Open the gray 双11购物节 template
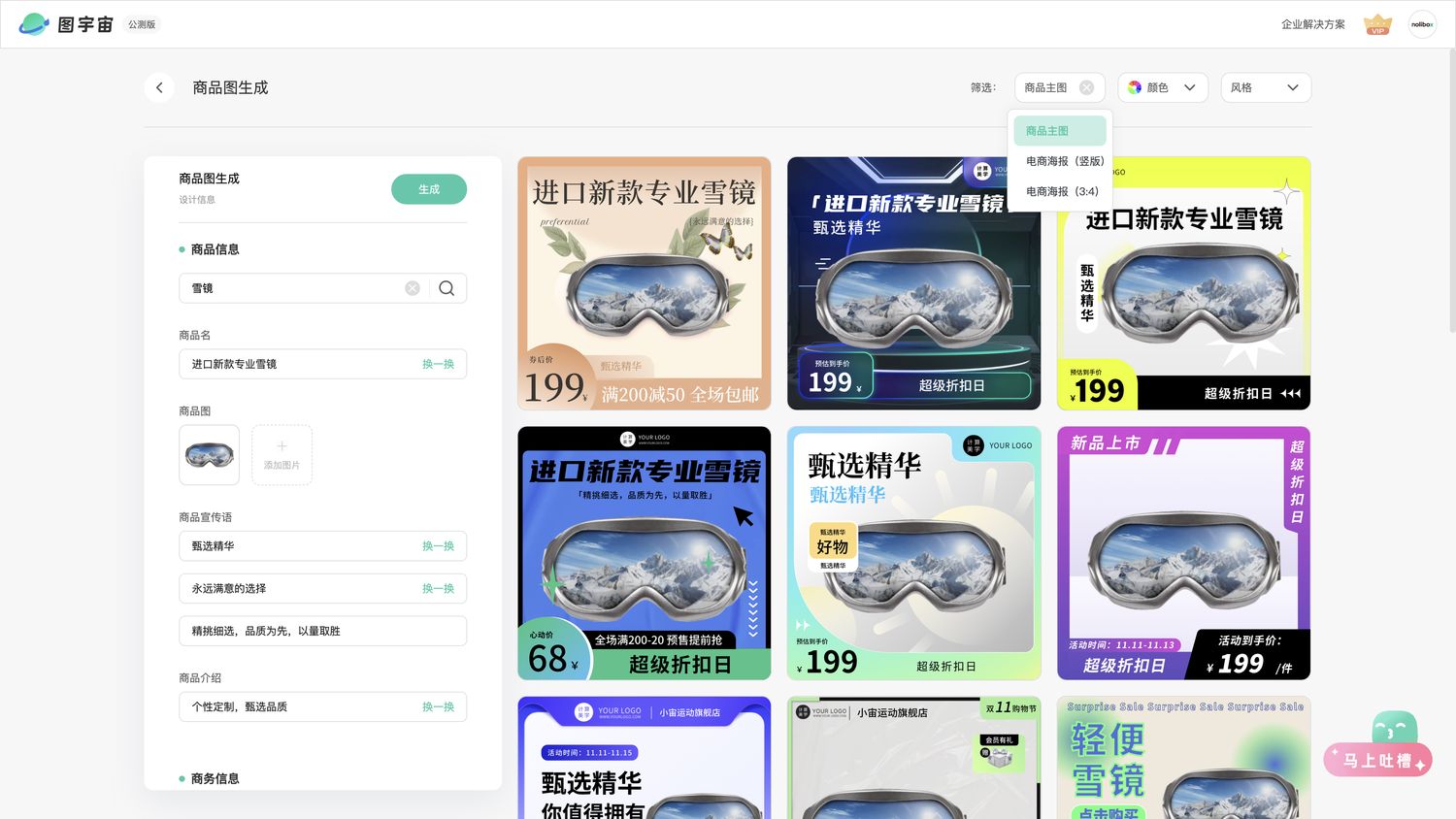The image size is (1456, 819). pyautogui.click(x=914, y=758)
